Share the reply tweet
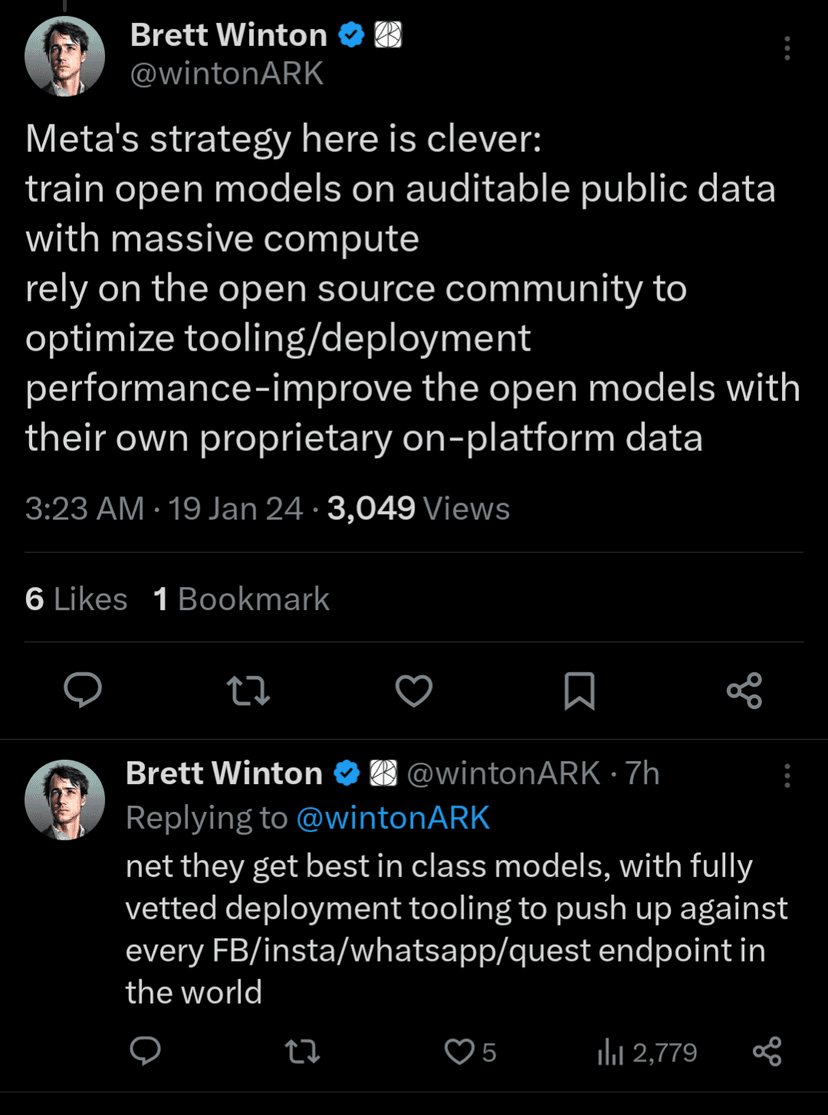Viewport: 828px width, 1115px height. pos(766,1051)
